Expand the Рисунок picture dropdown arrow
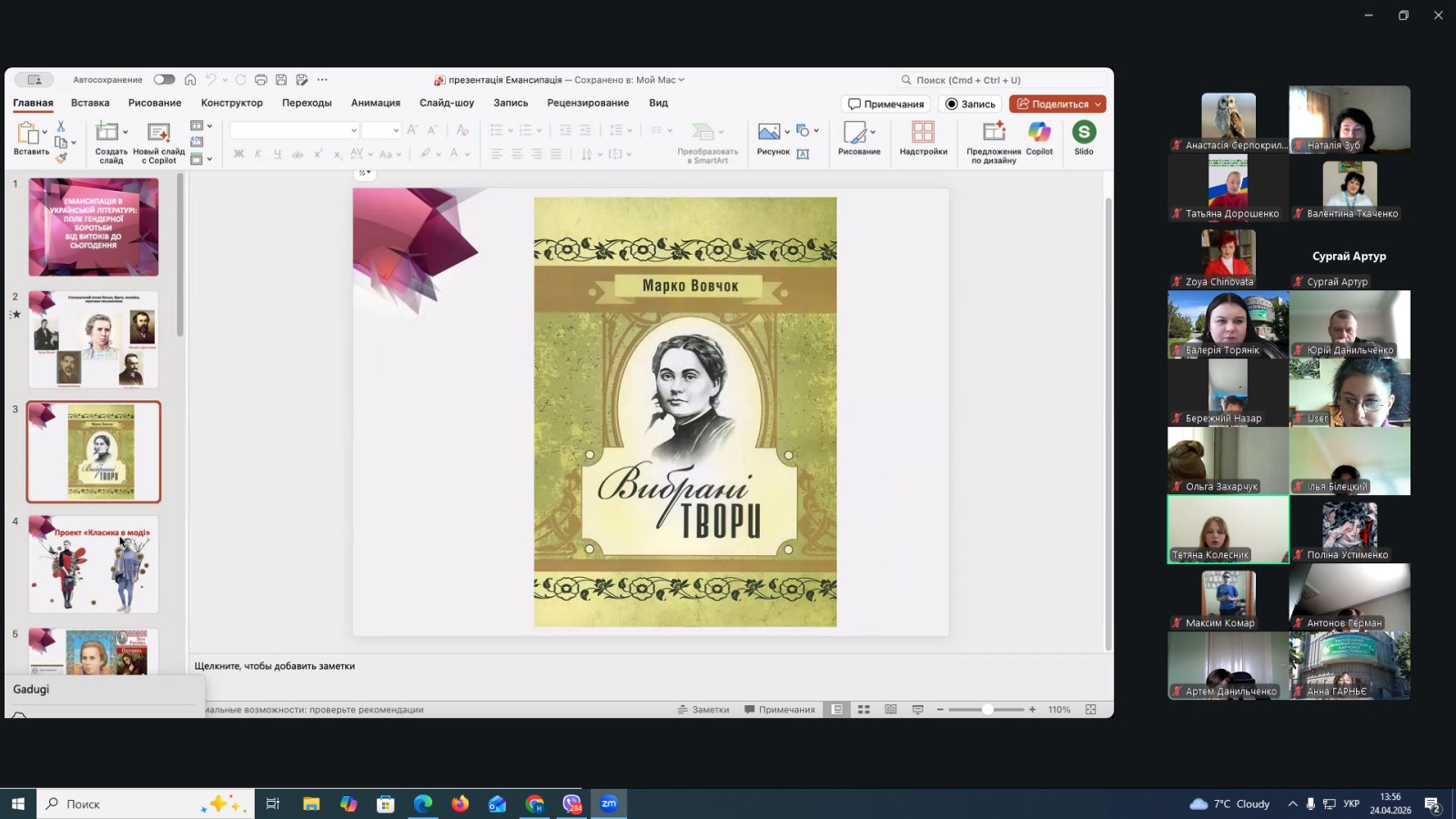 (x=787, y=132)
